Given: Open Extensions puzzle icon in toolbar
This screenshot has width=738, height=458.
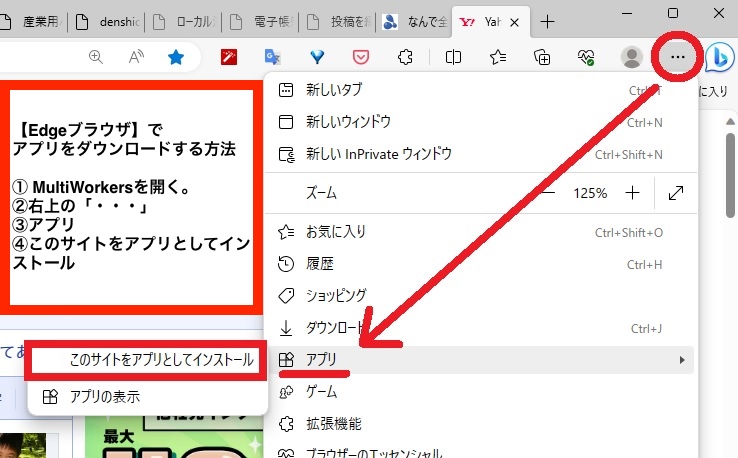Looking at the screenshot, I should 405,57.
